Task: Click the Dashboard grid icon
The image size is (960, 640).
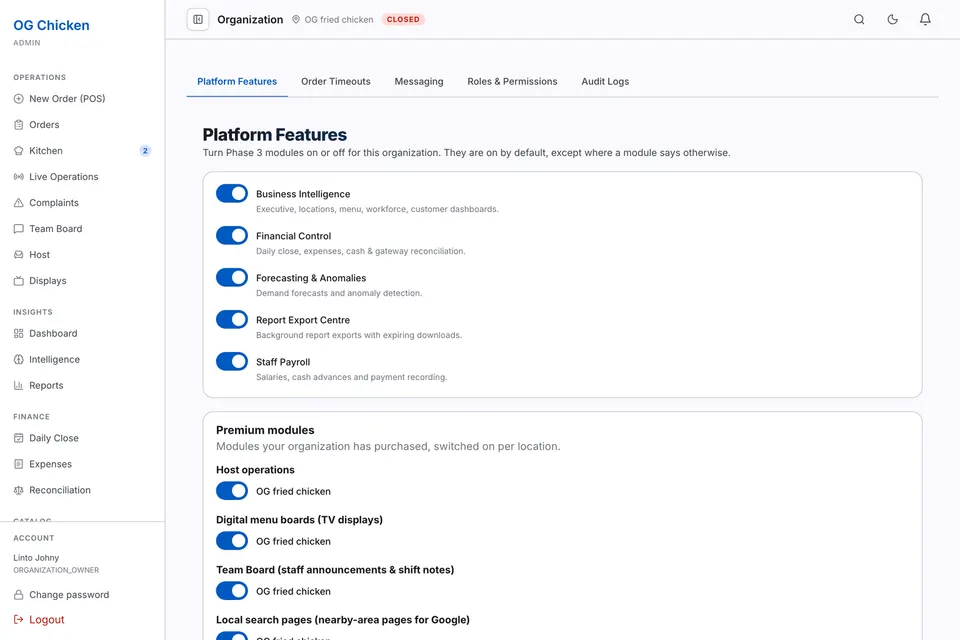Action: pos(18,334)
